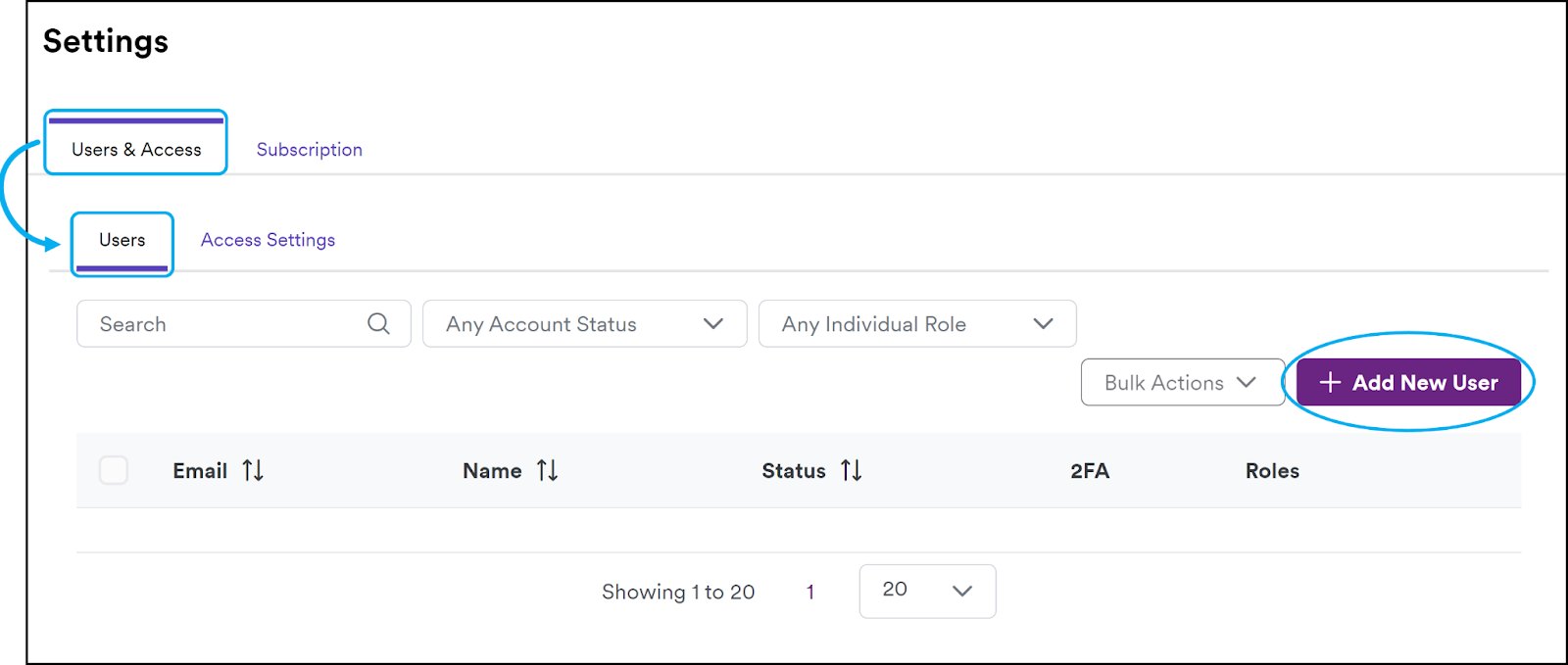
Task: Click the Roles column header
Action: (x=1272, y=471)
